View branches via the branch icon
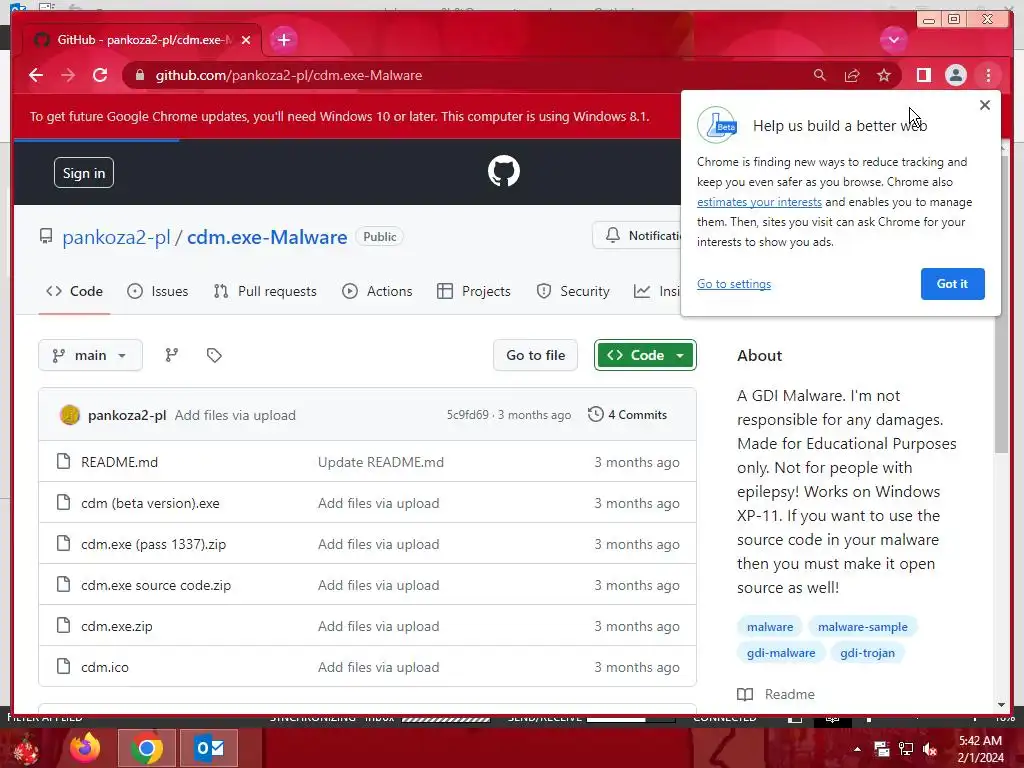Screen dimensions: 1024x768 click(x=172, y=355)
